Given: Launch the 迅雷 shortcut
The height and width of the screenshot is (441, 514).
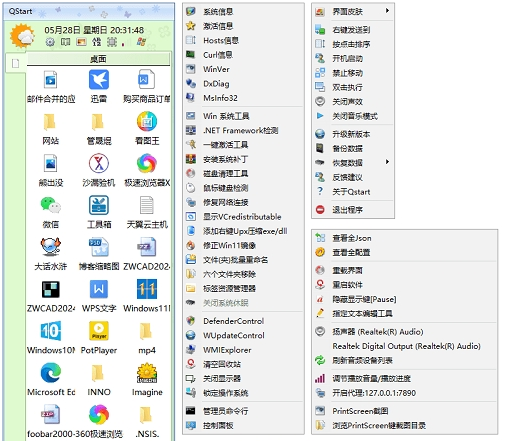Looking at the screenshot, I should tap(99, 86).
